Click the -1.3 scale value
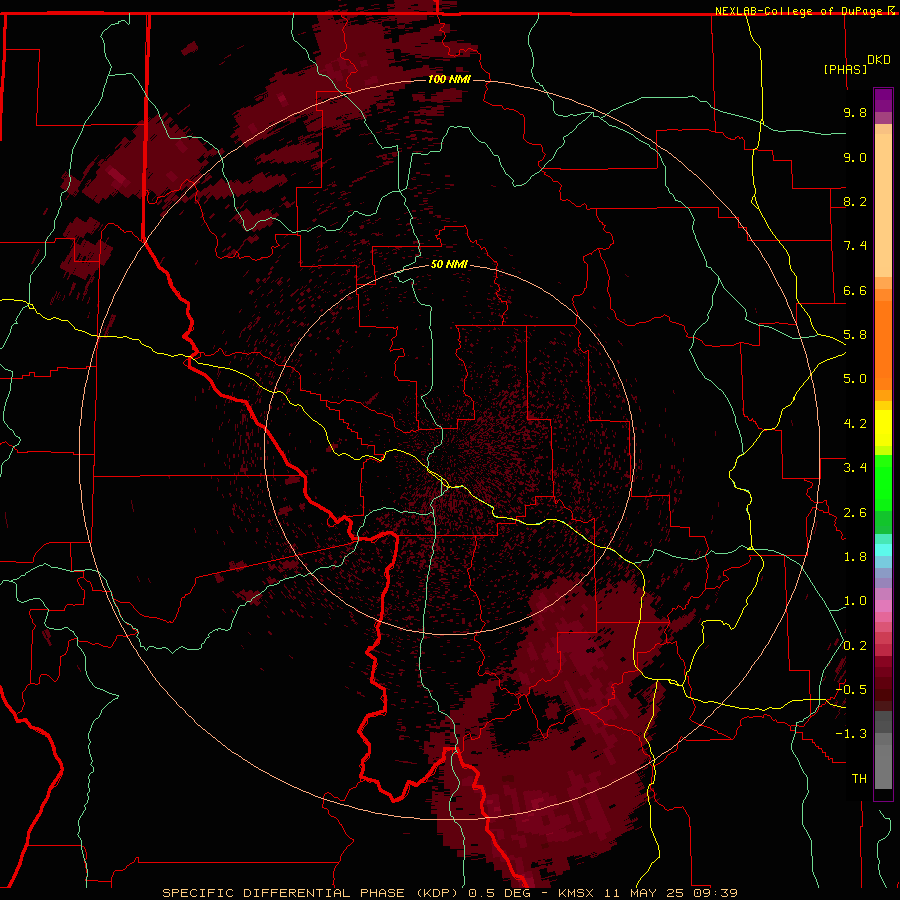 point(851,734)
